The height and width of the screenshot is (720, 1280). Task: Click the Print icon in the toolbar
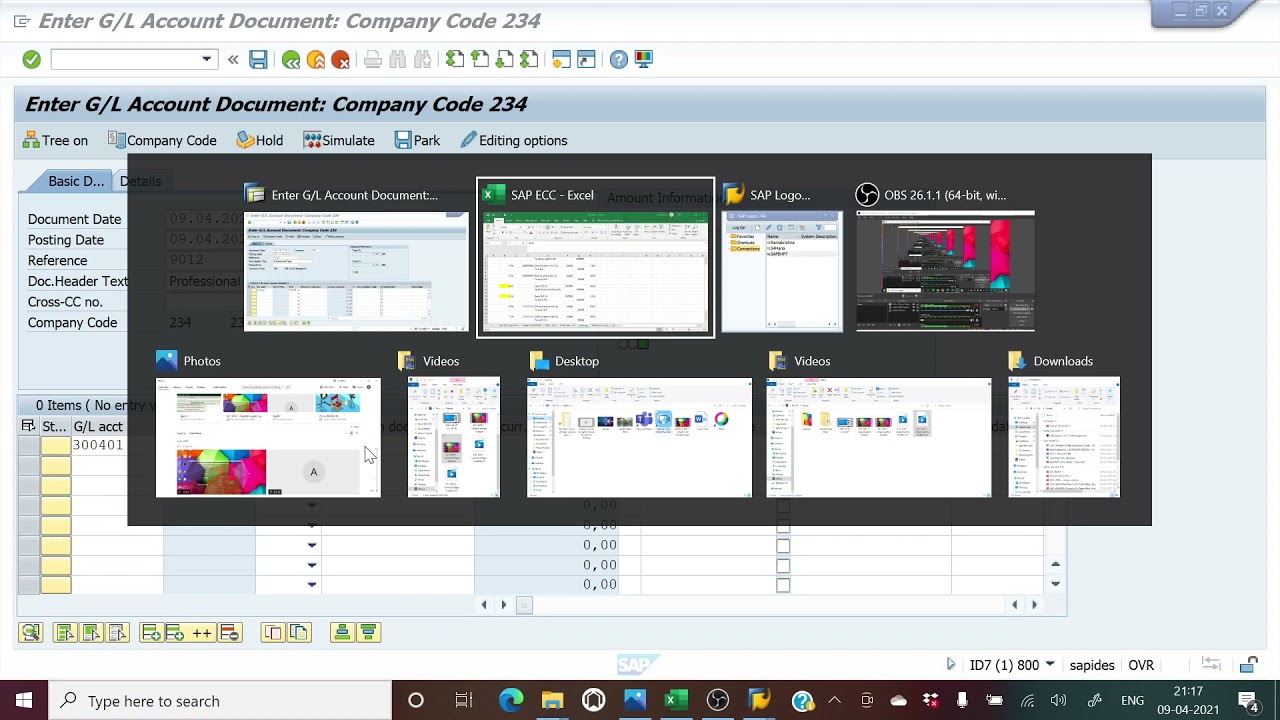[x=373, y=60]
